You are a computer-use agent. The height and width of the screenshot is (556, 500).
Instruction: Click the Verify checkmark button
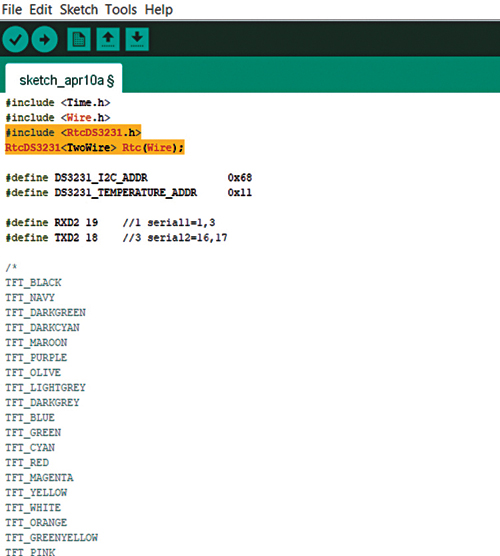pyautogui.click(x=15, y=39)
